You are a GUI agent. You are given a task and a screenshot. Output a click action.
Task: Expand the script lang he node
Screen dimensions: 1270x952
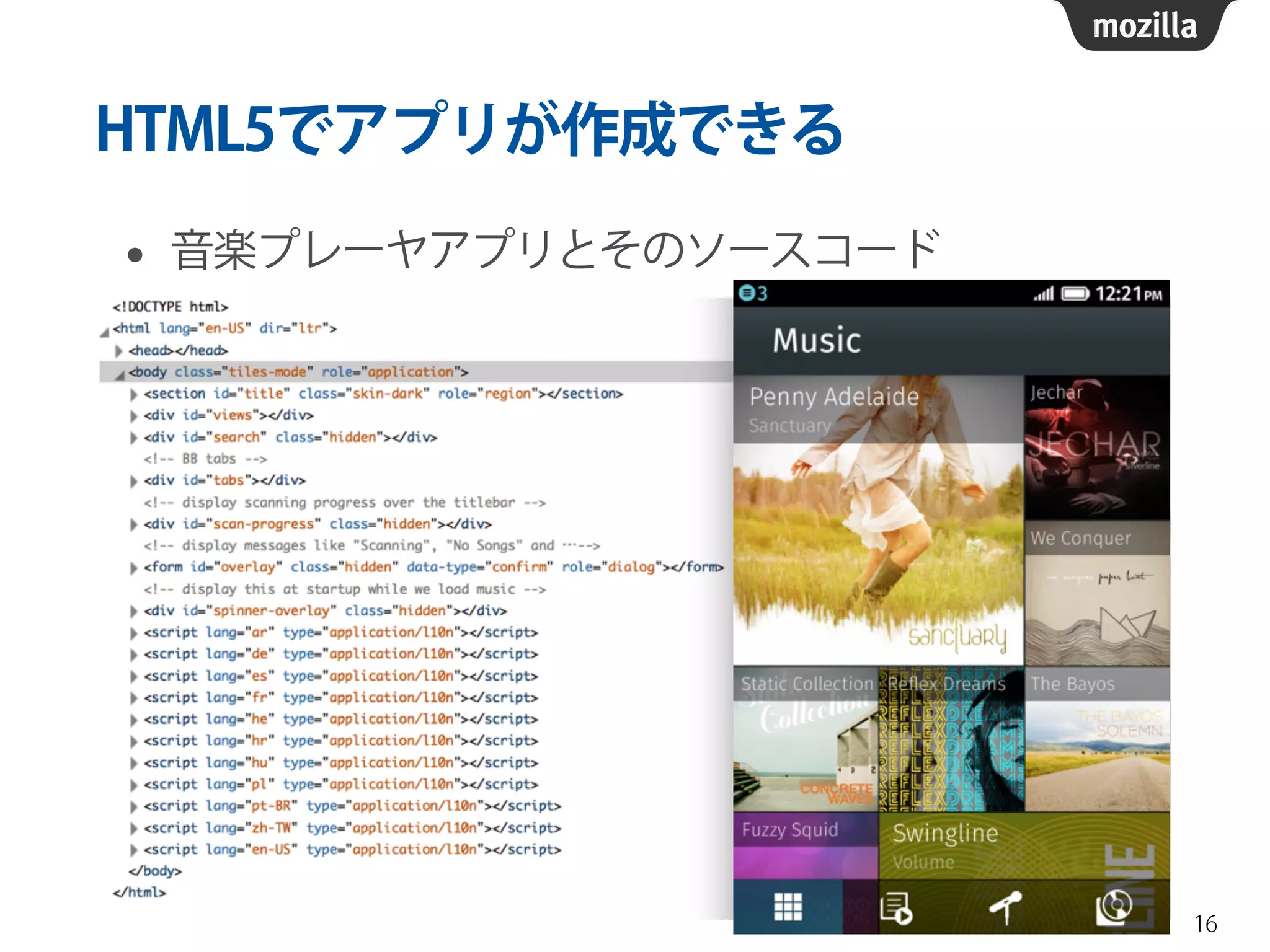click(x=133, y=720)
